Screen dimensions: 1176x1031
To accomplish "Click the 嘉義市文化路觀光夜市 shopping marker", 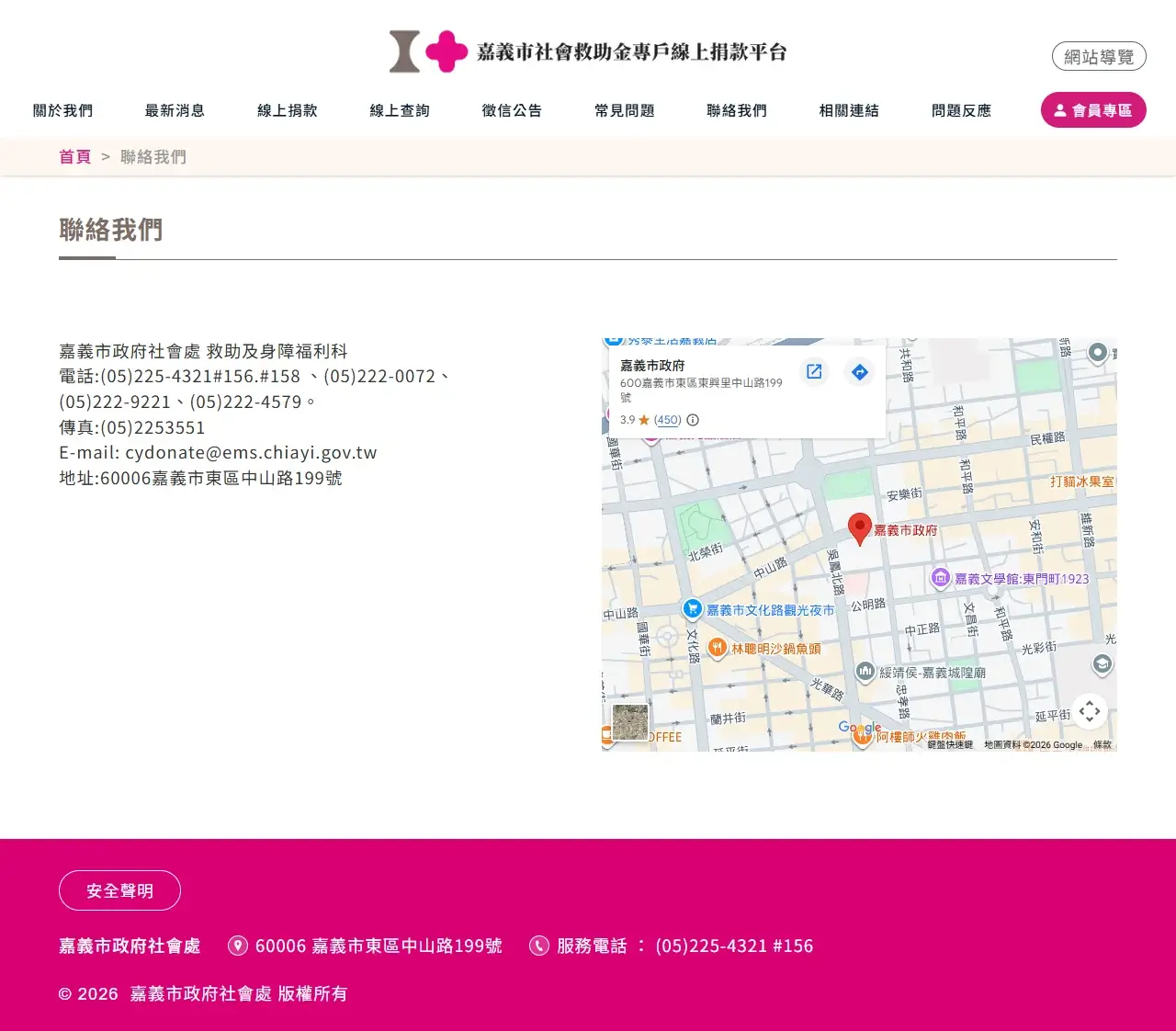I will pos(693,608).
